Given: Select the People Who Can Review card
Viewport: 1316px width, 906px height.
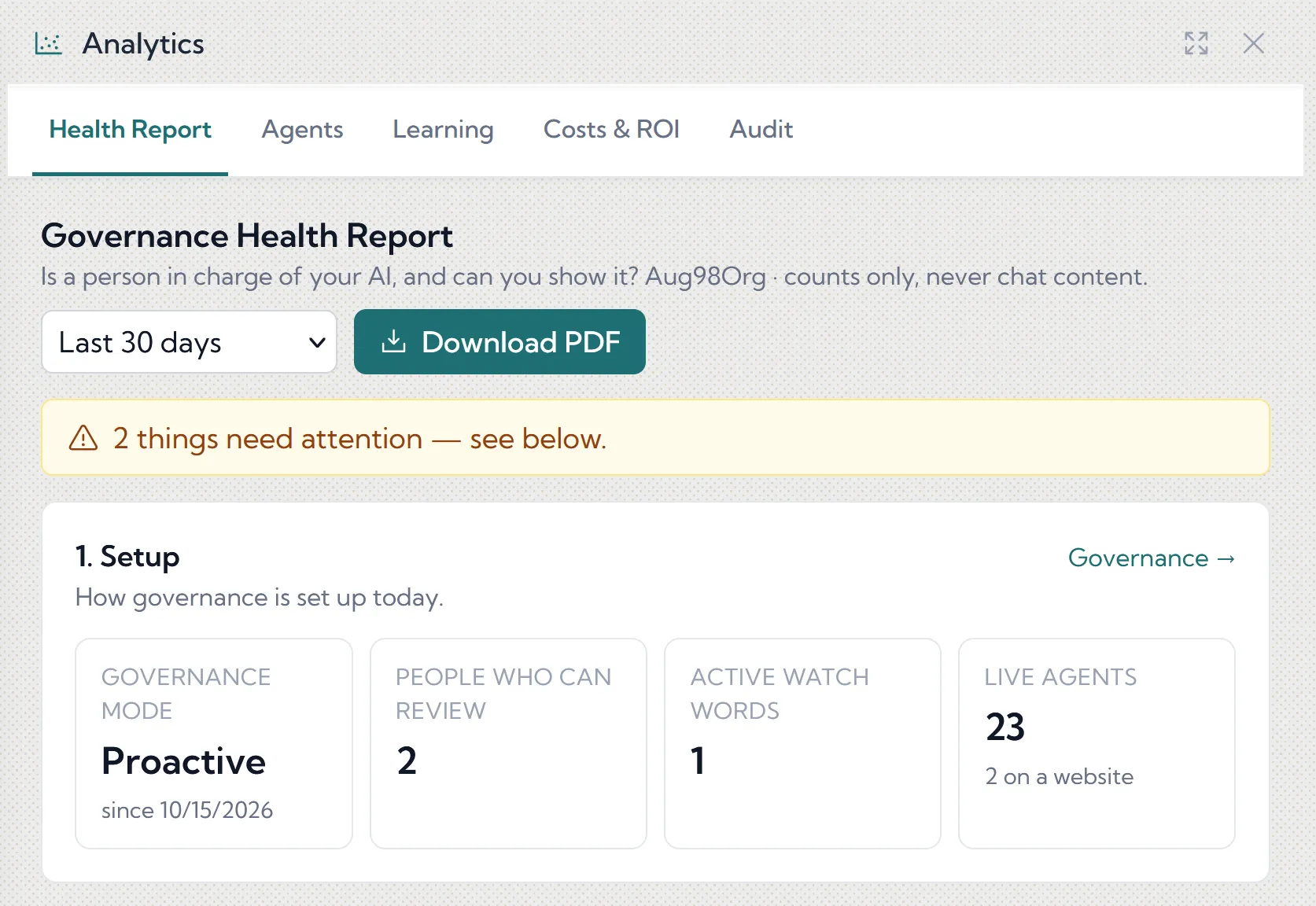Looking at the screenshot, I should 508,743.
